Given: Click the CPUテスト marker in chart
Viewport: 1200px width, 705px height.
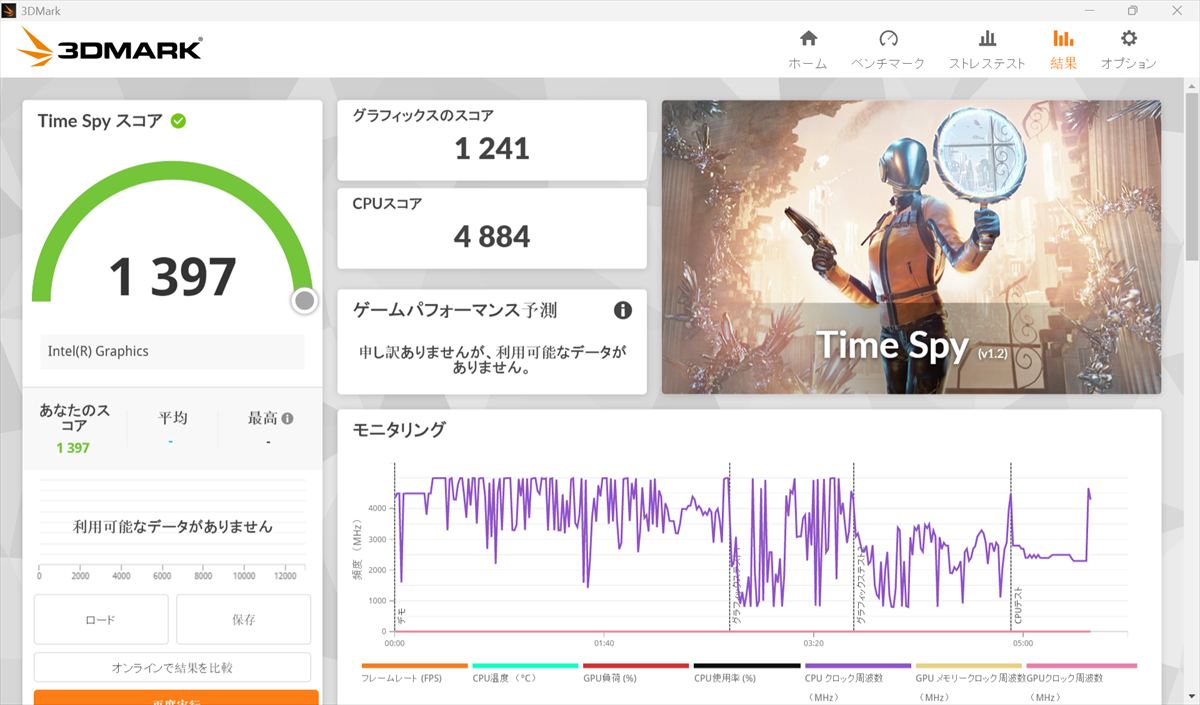Looking at the screenshot, I should [1017, 605].
